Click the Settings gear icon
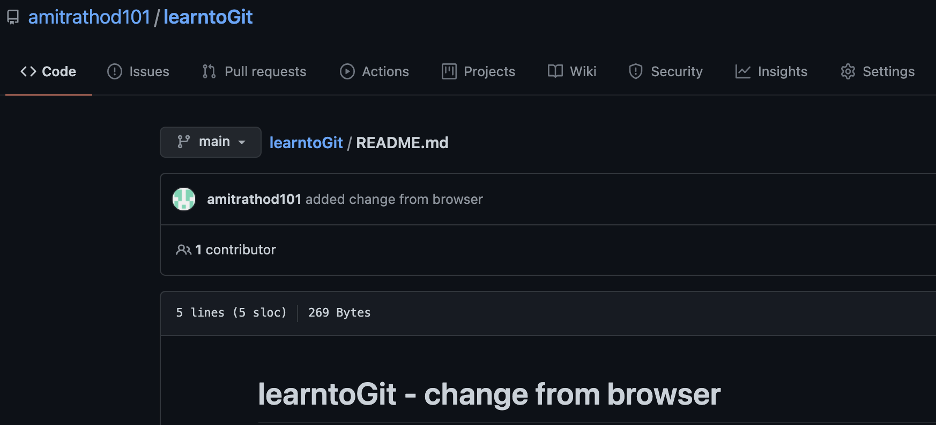This screenshot has width=936, height=426. pos(848,72)
